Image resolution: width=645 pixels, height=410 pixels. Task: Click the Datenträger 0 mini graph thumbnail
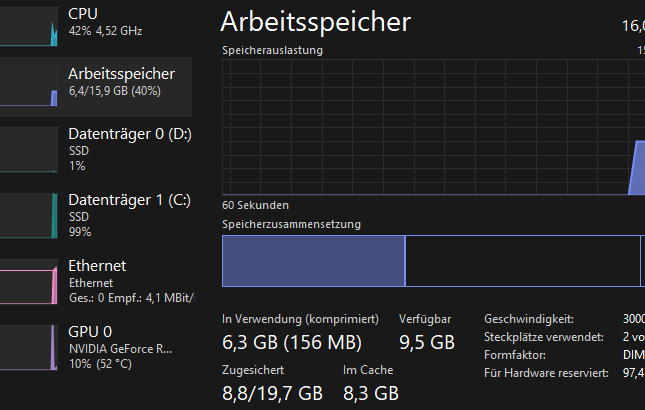[x=29, y=150]
